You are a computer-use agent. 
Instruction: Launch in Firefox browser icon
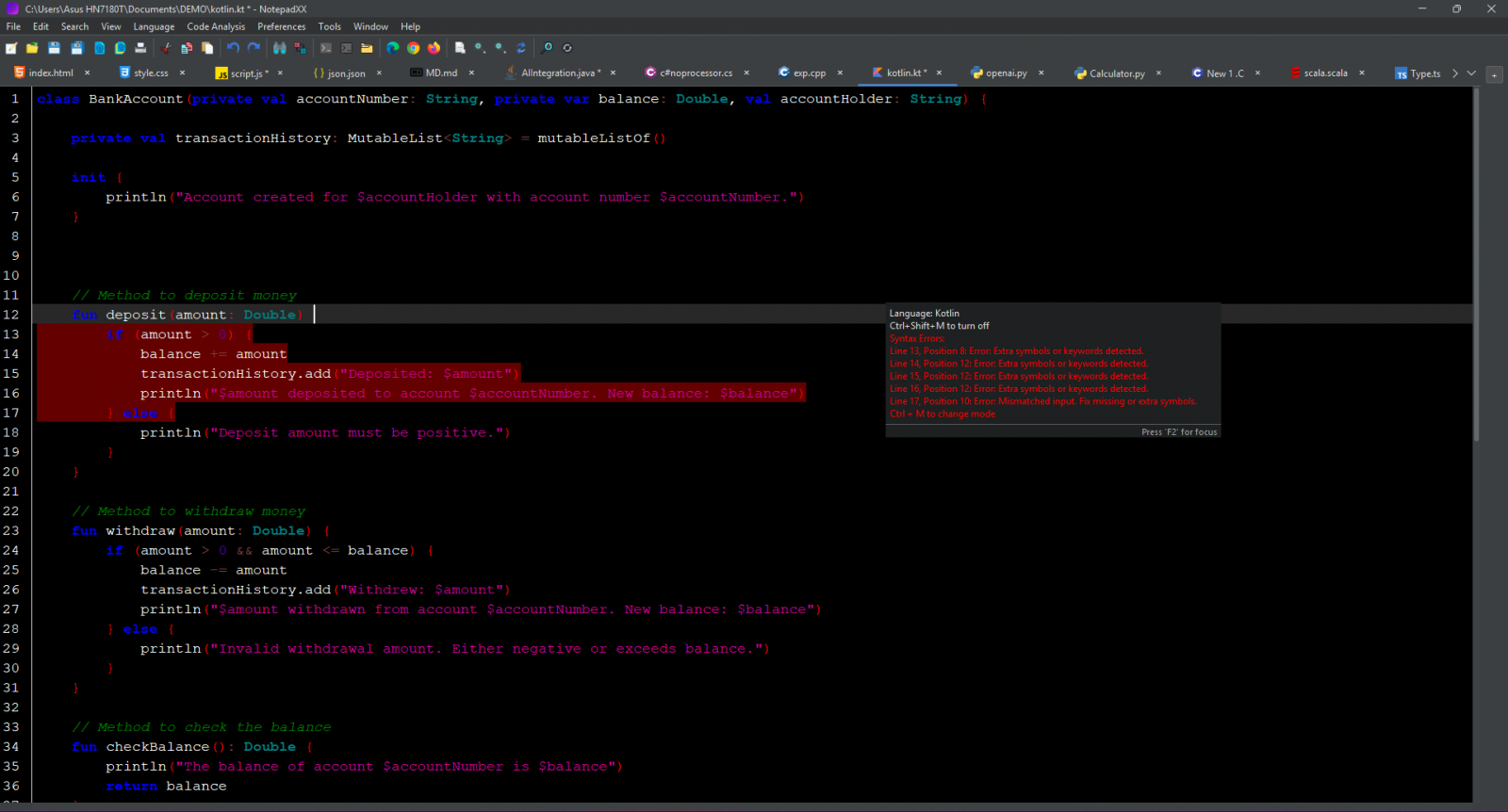[x=434, y=48]
